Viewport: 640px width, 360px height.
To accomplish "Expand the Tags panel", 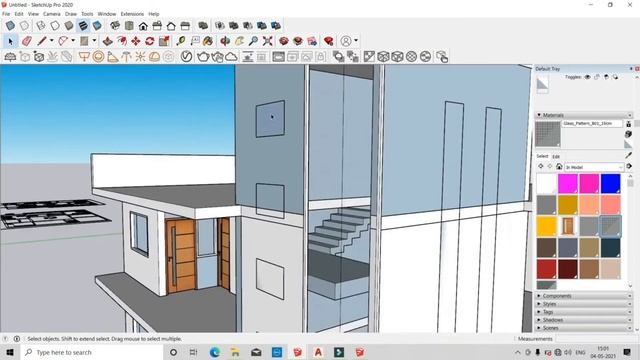I will coord(584,312).
